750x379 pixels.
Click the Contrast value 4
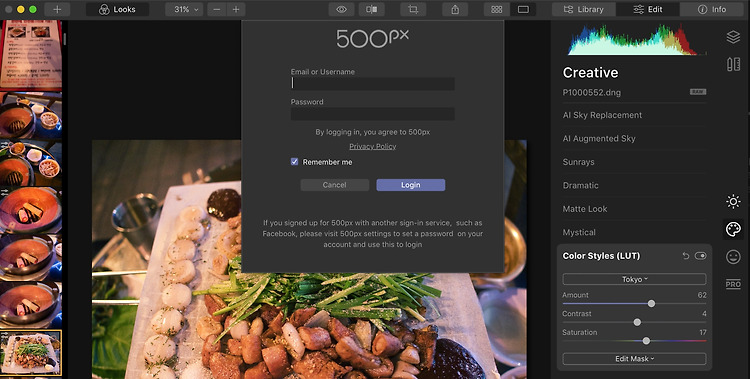704,313
